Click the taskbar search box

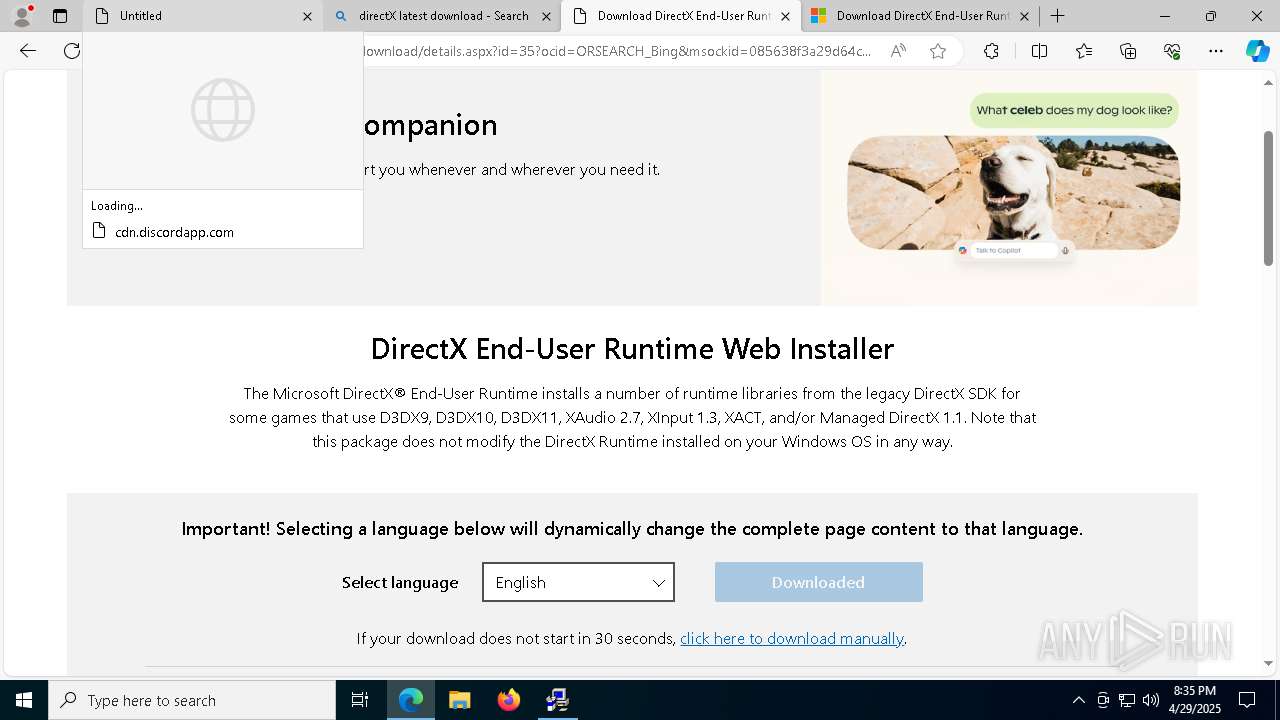(192, 700)
